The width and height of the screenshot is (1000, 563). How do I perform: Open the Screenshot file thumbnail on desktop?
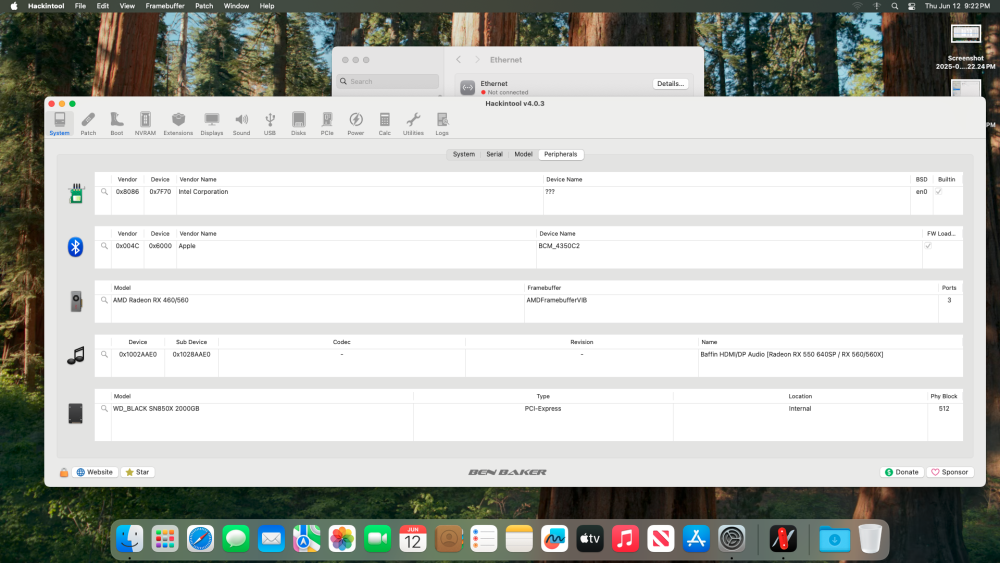966,34
